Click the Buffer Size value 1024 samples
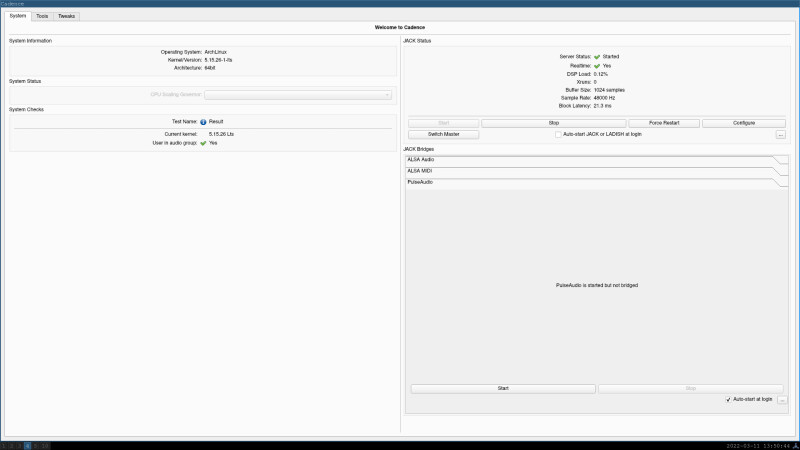The width and height of the screenshot is (800, 450). click(x=609, y=90)
